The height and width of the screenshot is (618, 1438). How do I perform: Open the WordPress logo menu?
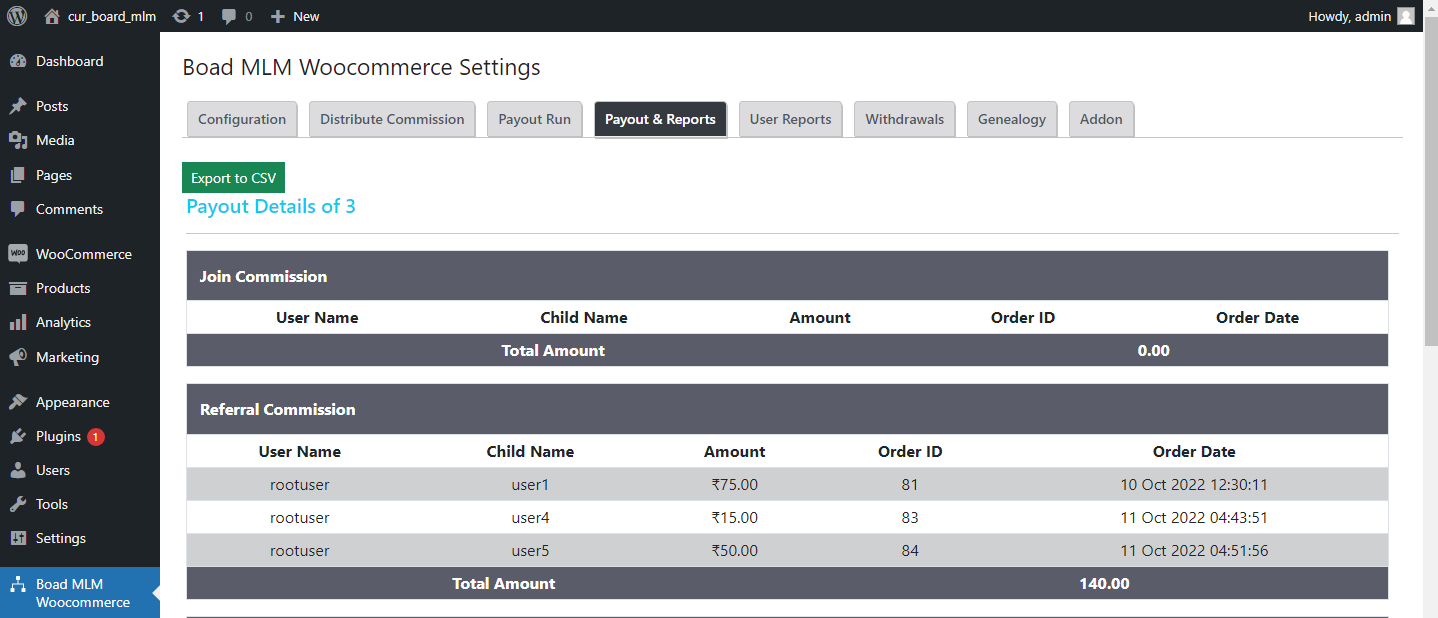coord(16,15)
